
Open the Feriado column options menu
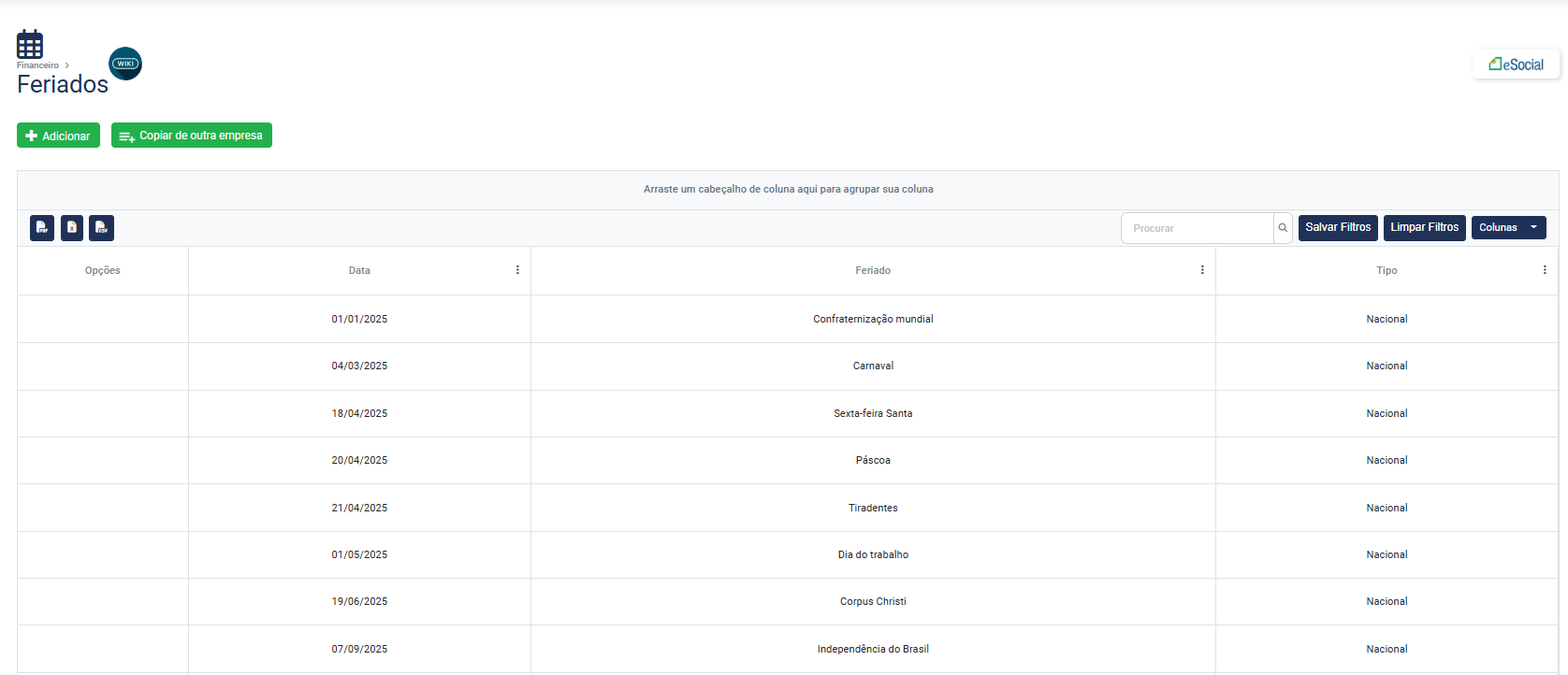(1202, 270)
